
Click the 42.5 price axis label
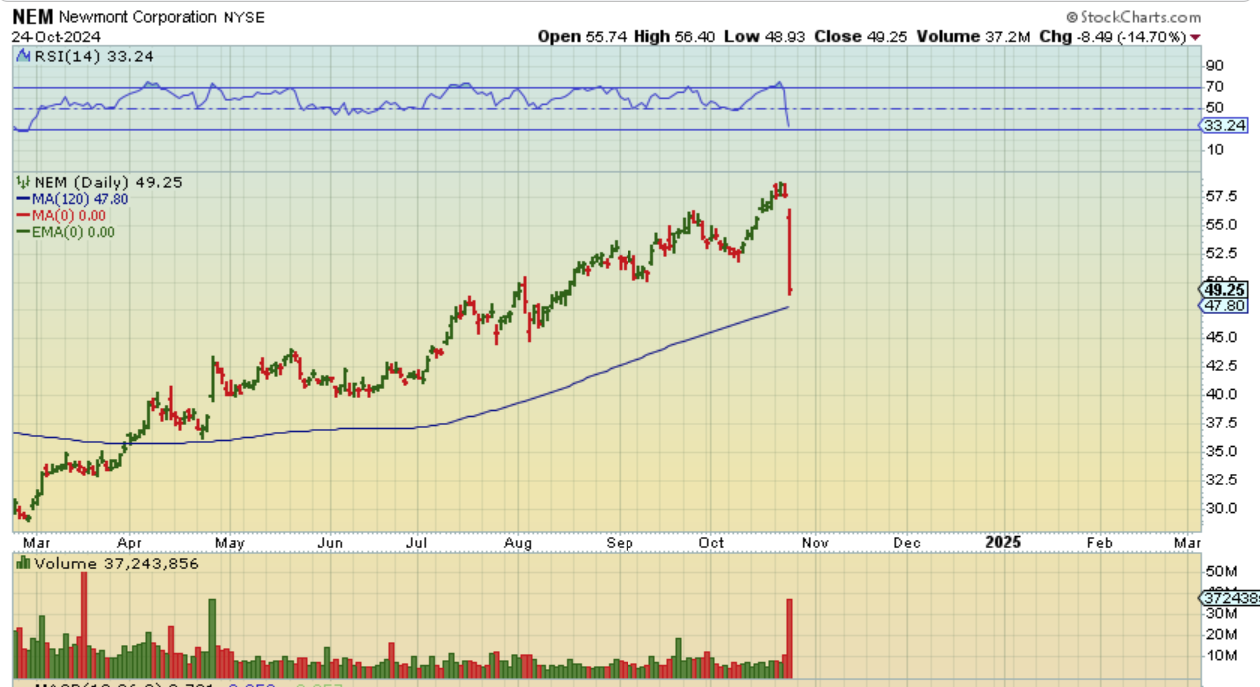click(x=1220, y=366)
